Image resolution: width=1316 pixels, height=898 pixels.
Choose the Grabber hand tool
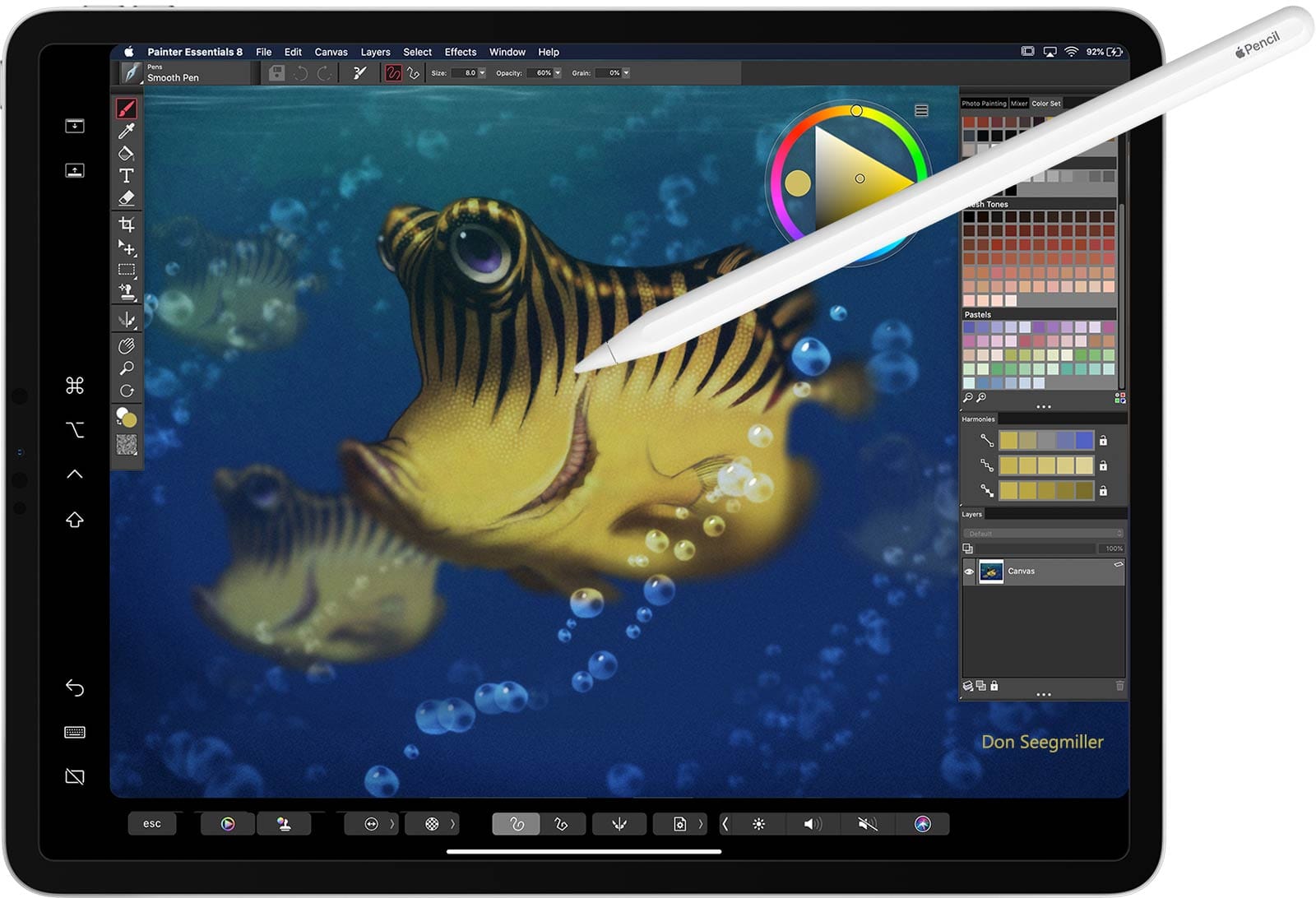pyautogui.click(x=126, y=346)
